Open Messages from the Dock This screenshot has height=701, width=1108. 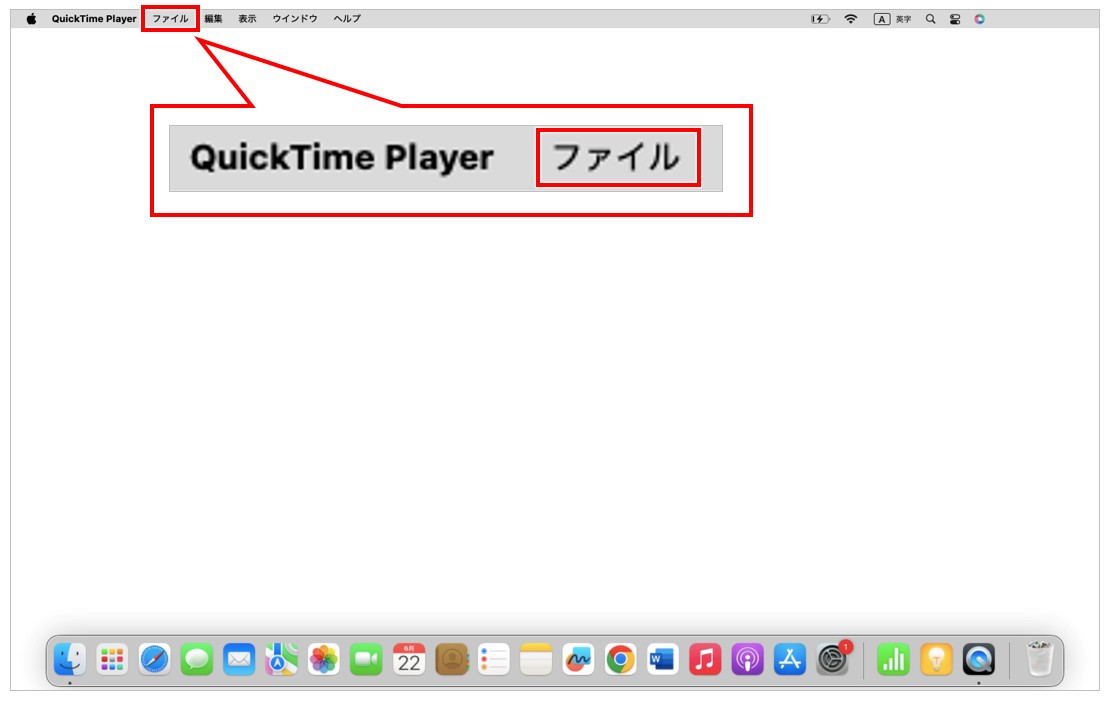(197, 659)
